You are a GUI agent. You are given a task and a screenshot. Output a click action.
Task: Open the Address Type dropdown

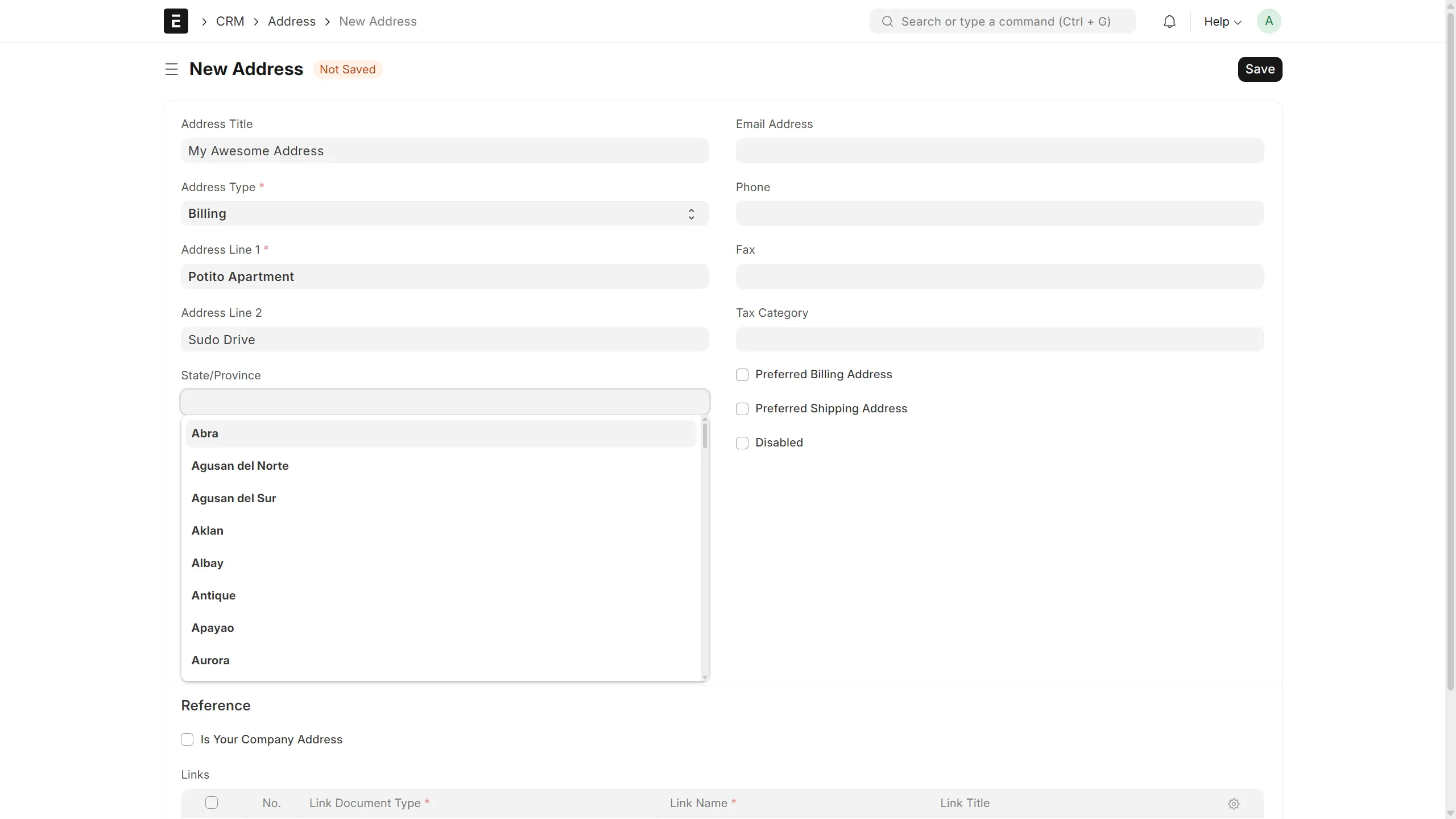point(444,214)
